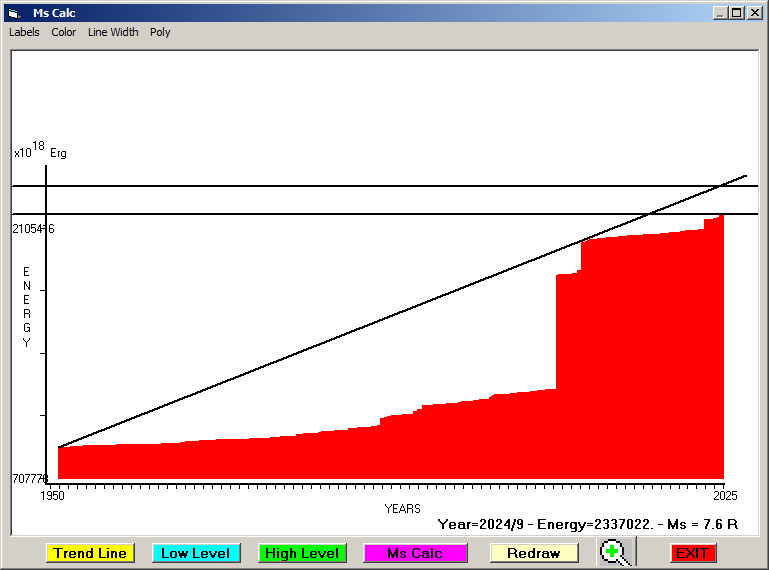Open the Poly menu
Viewport: 769px width, 570px height.
160,32
